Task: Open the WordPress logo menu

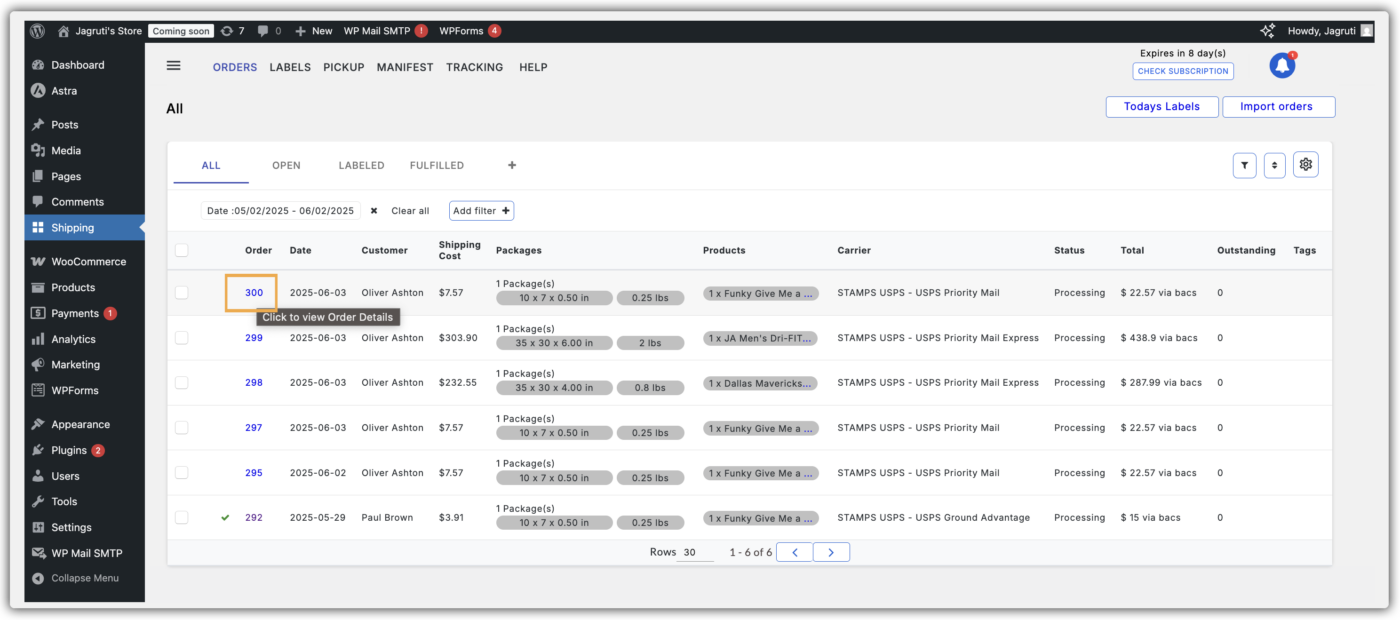Action: [37, 31]
